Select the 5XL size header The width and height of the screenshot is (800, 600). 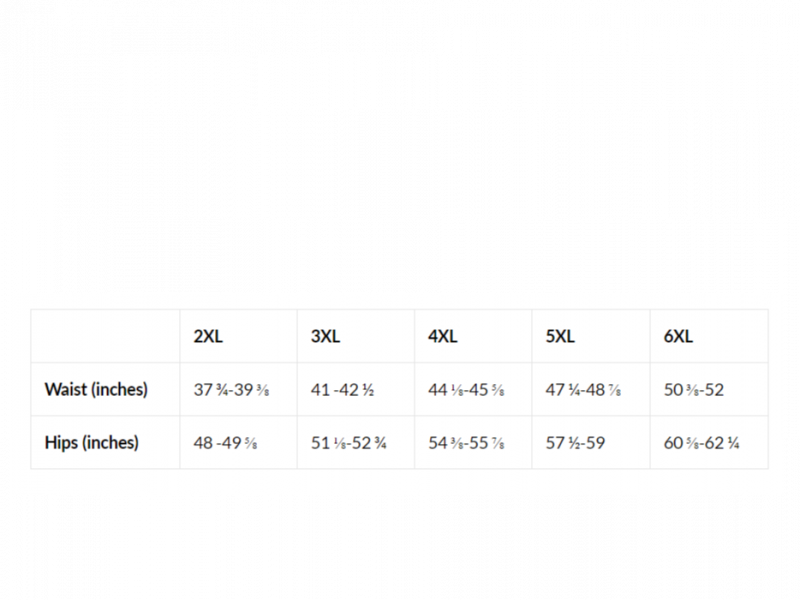[x=560, y=336]
